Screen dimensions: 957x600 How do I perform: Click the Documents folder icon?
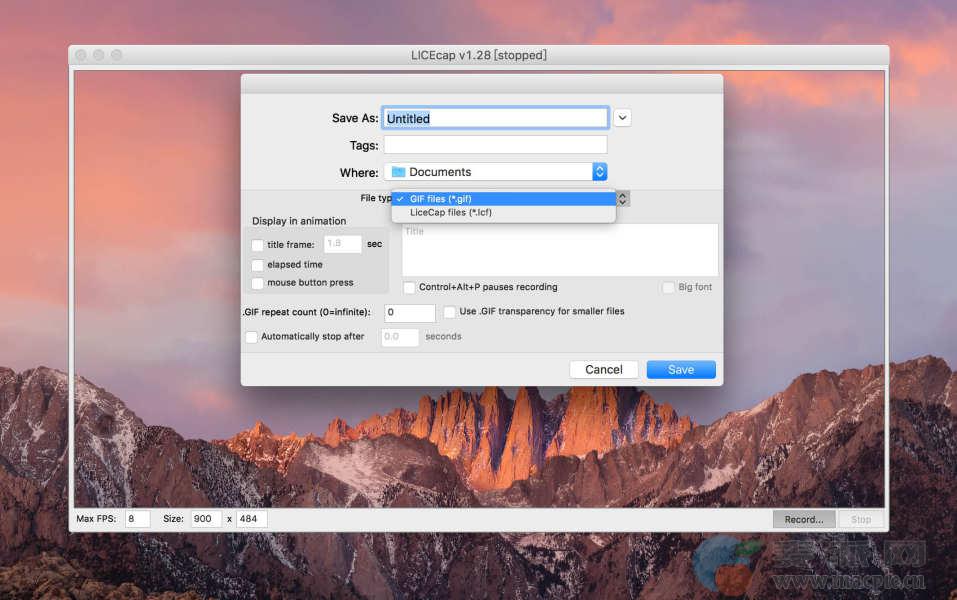pos(398,172)
